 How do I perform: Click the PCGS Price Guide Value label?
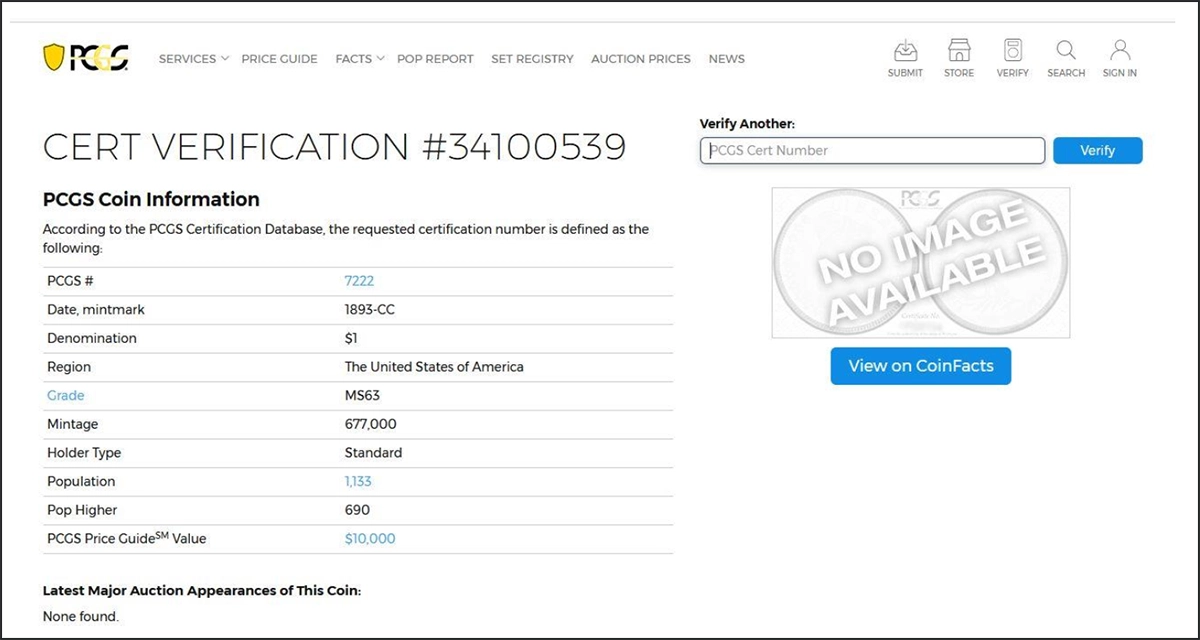[x=127, y=538]
